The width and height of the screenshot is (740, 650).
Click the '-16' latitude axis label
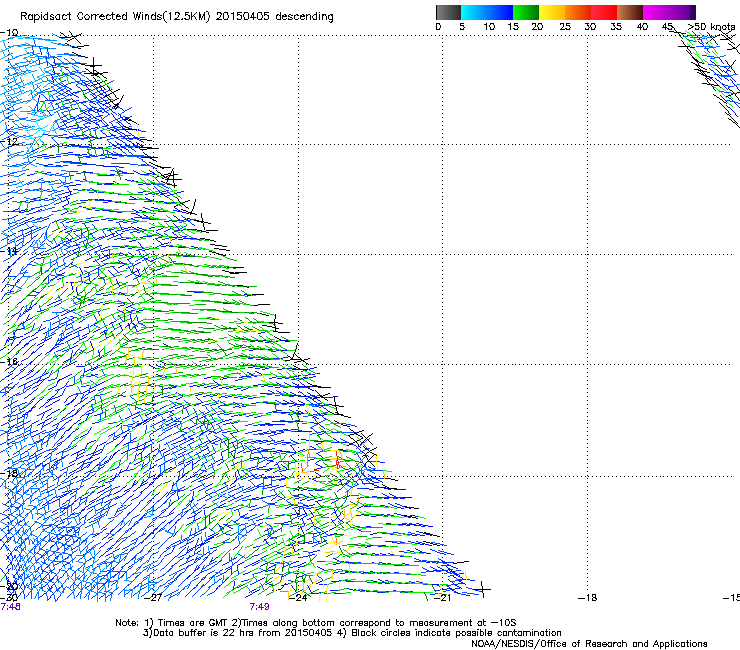(x=9, y=362)
